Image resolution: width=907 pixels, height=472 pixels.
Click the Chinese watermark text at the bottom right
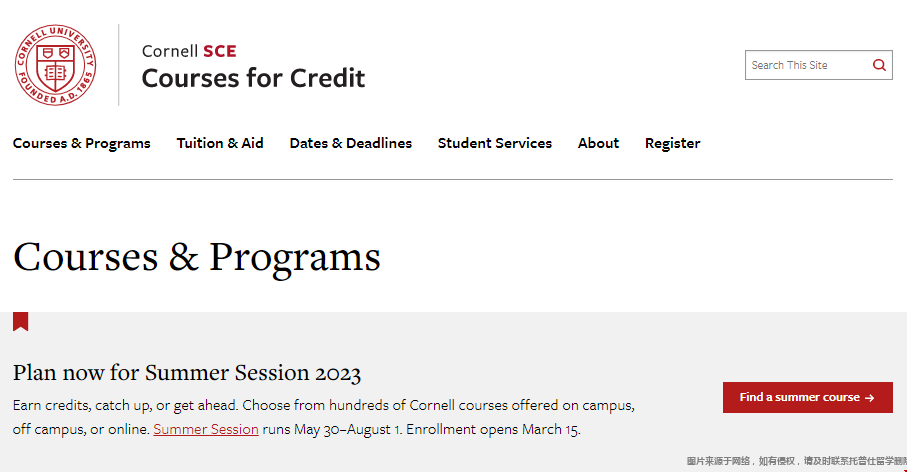point(795,461)
